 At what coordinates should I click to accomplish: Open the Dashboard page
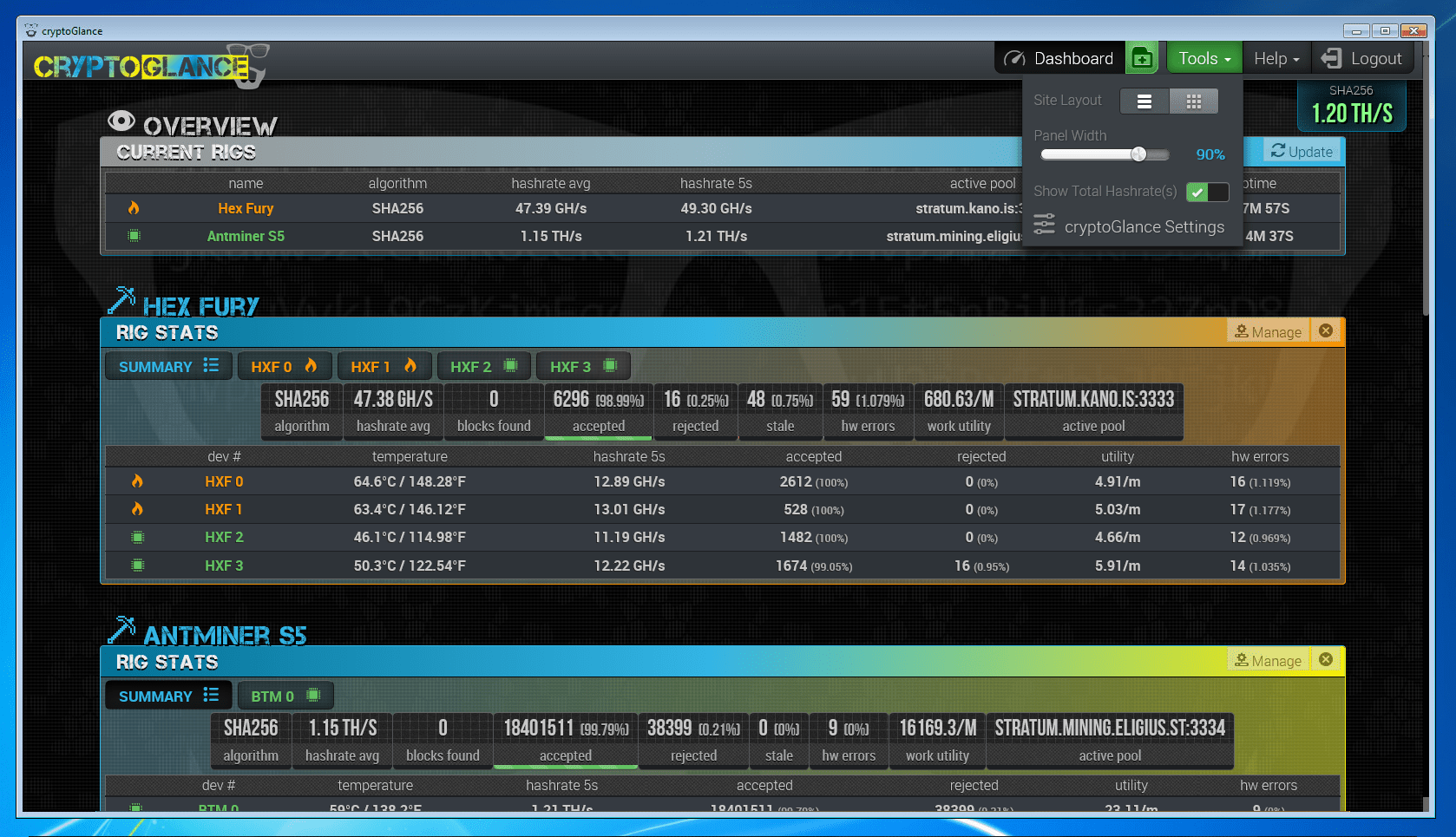click(x=1059, y=58)
